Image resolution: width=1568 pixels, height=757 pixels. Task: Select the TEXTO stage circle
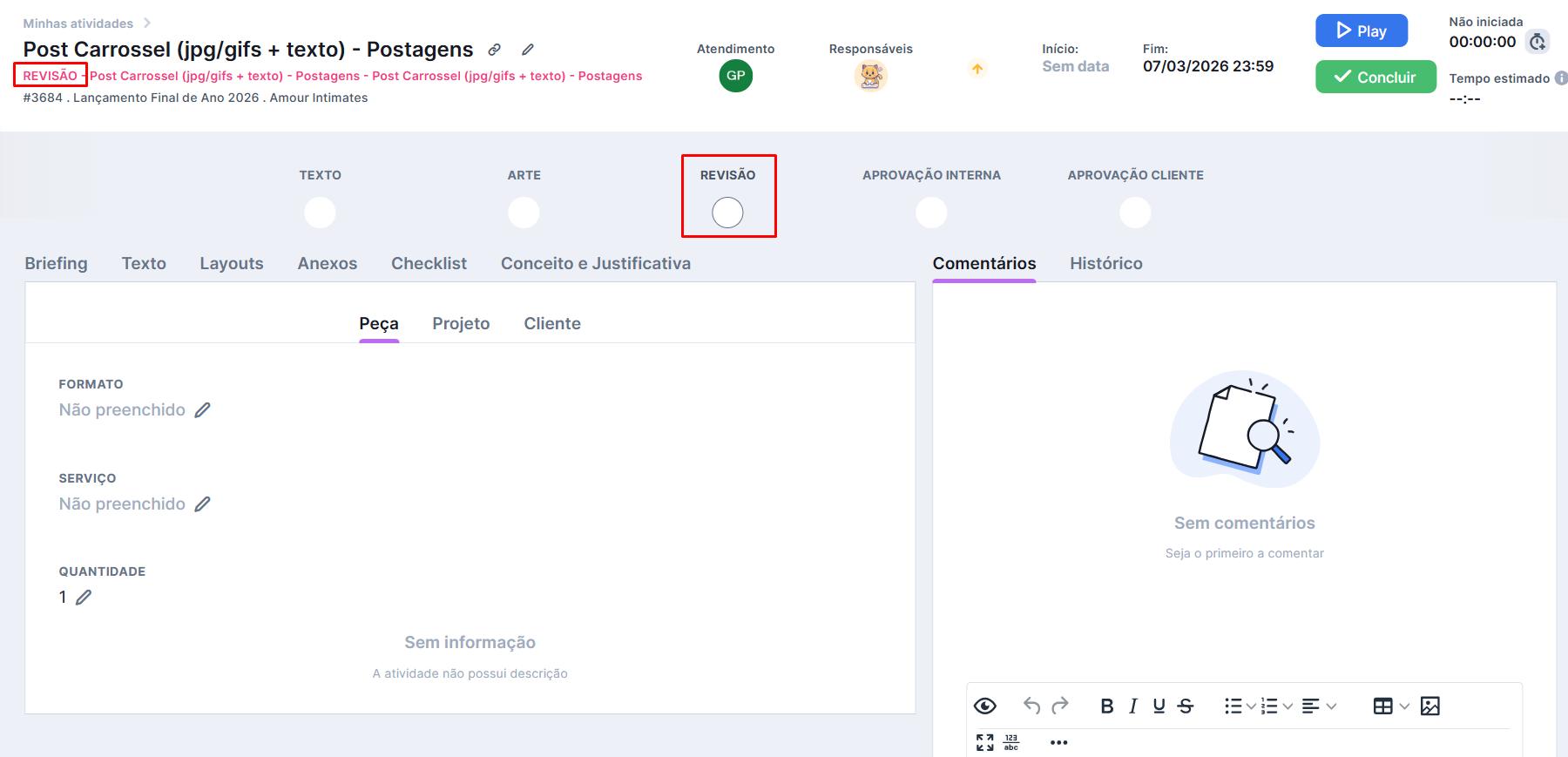tap(320, 213)
